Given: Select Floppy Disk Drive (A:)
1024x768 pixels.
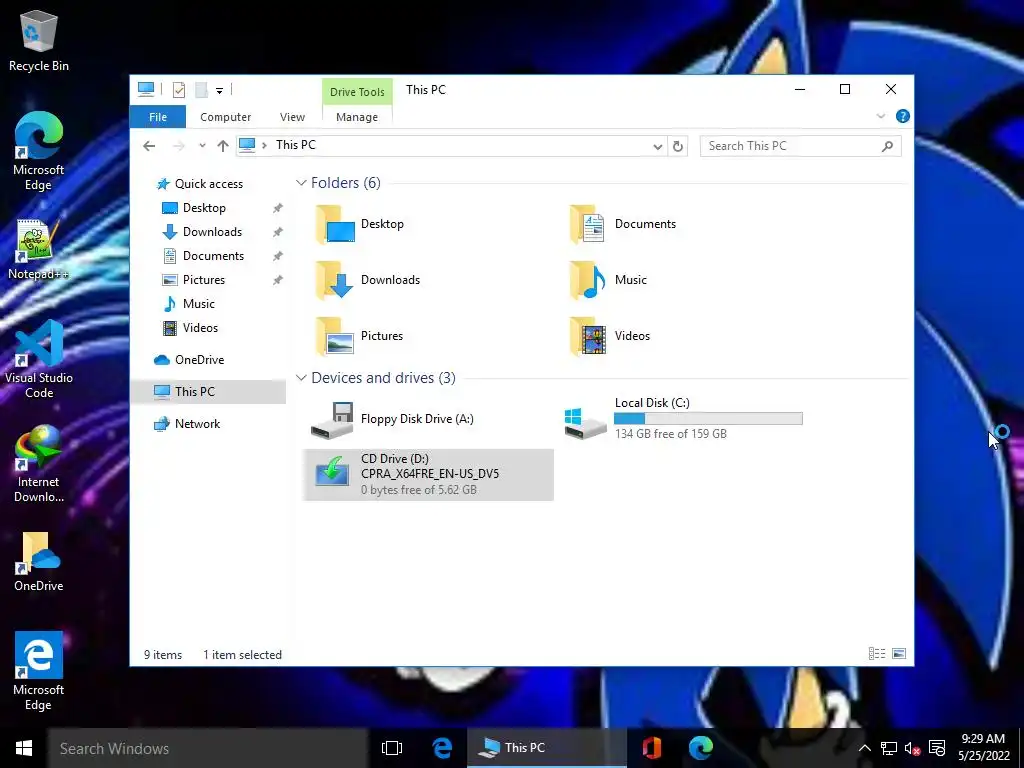Looking at the screenshot, I should click(393, 419).
